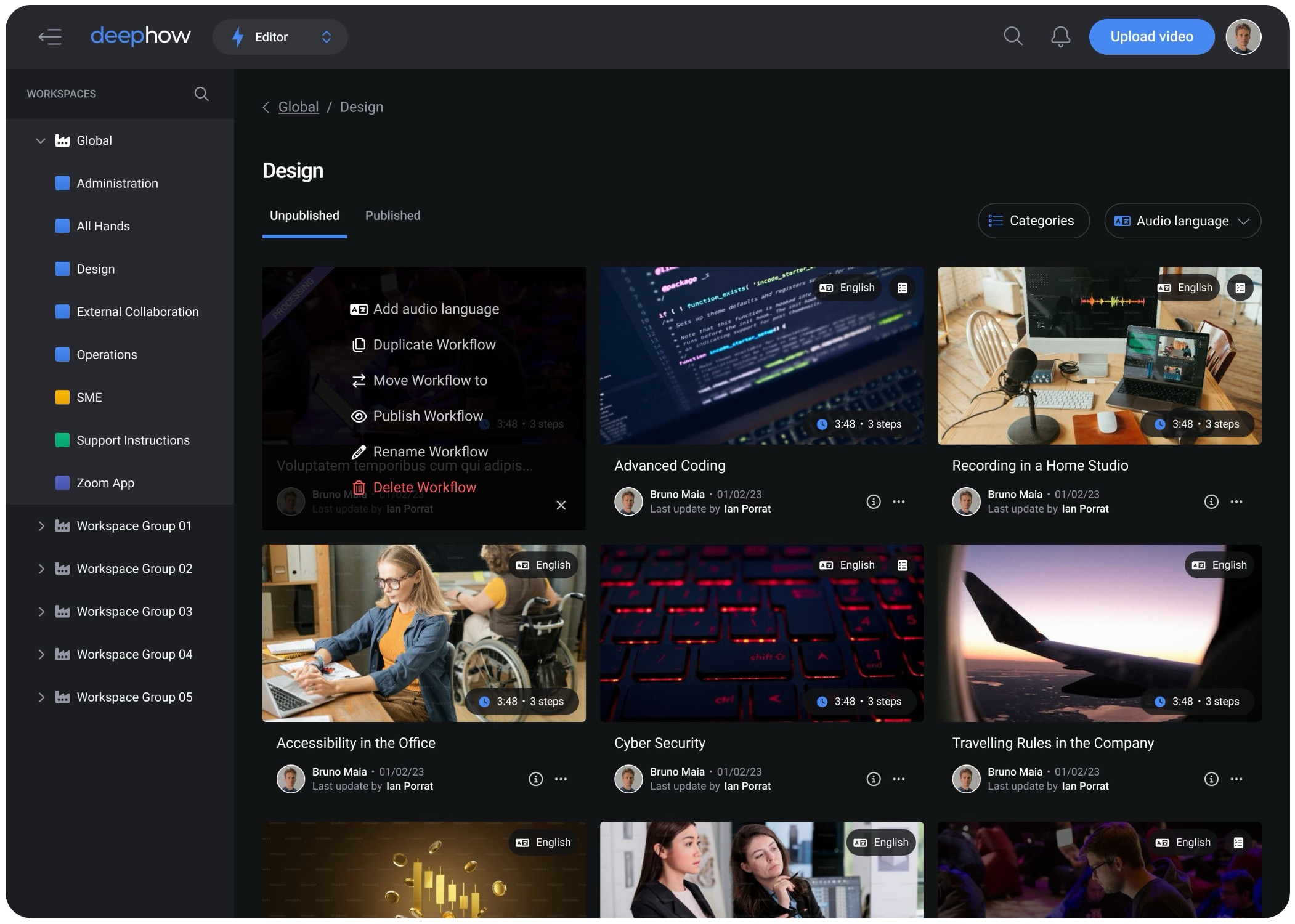
Task: Open the Operations workspace
Action: 120,355
